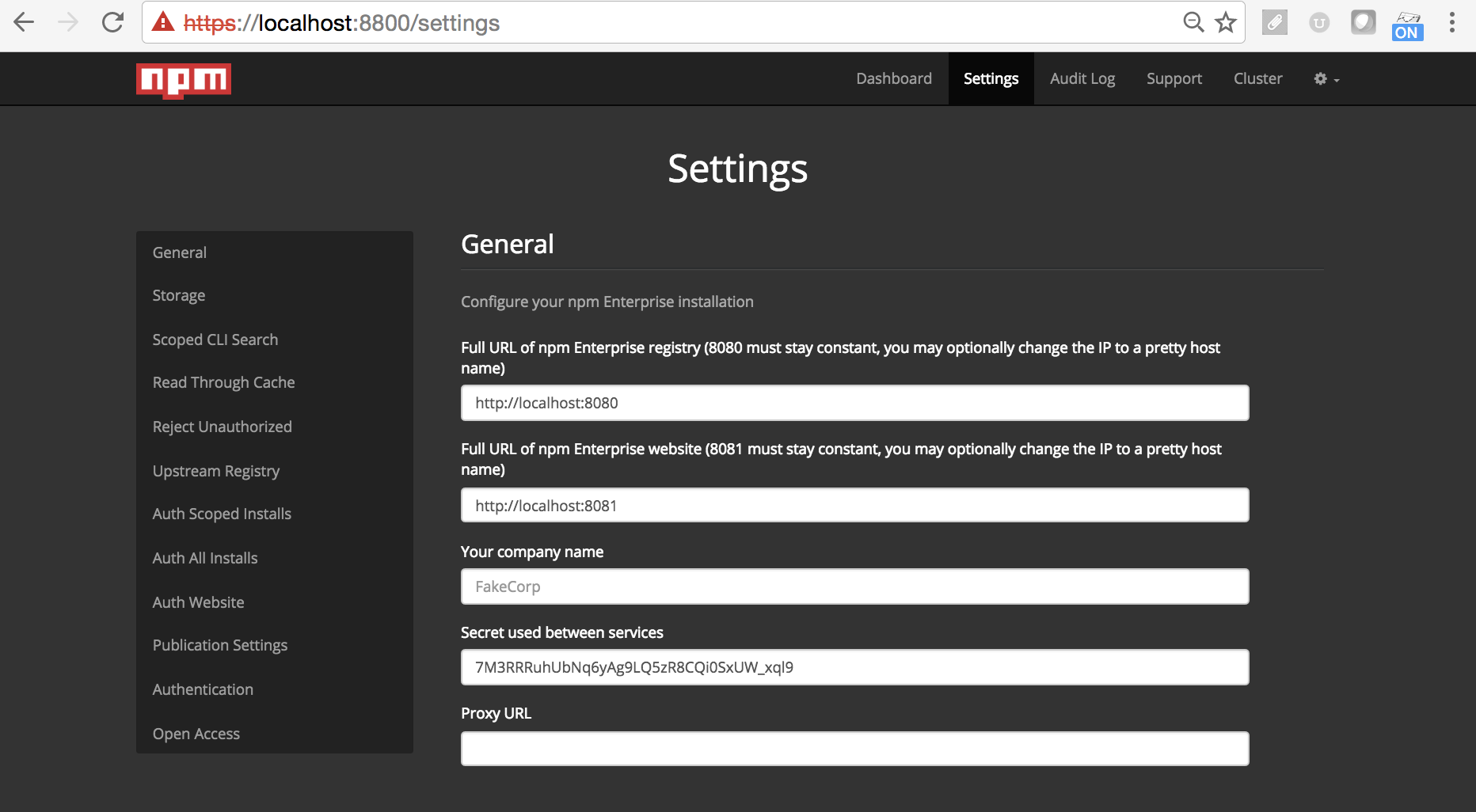Viewport: 1476px width, 812px height.
Task: Focus the website URL input field
Action: coord(855,505)
